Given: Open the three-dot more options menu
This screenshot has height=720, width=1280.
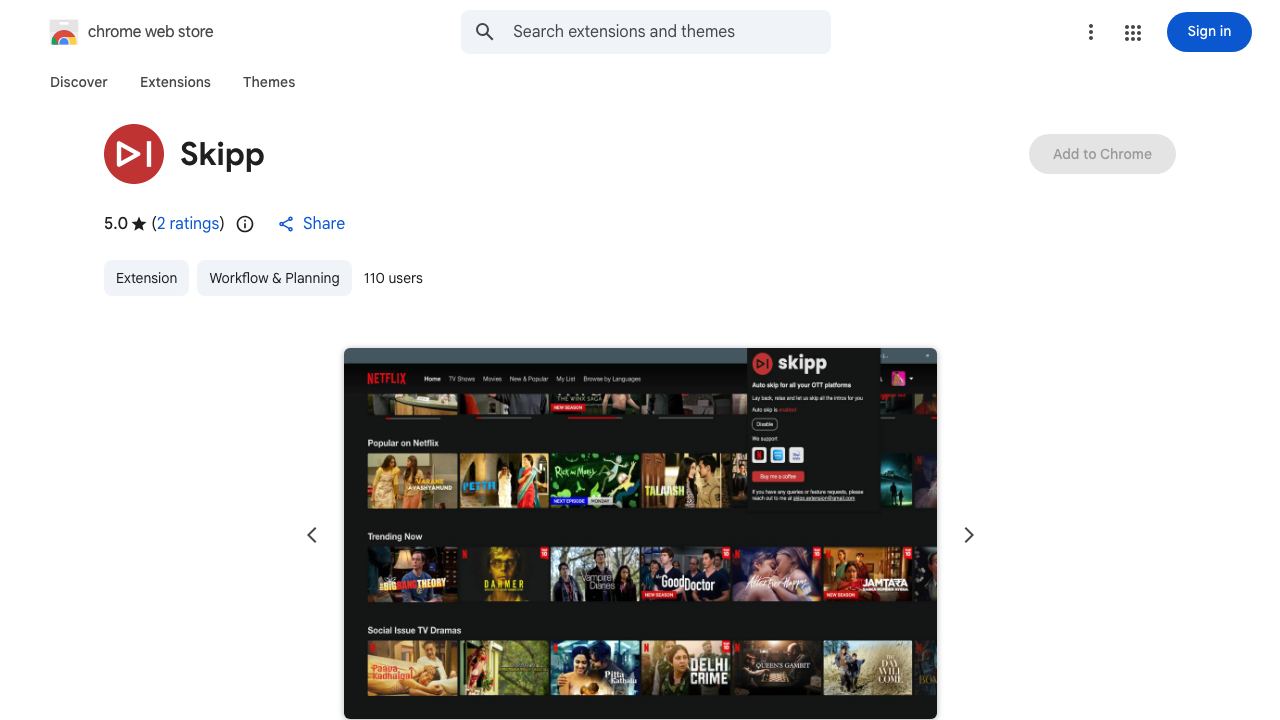Looking at the screenshot, I should (1091, 32).
